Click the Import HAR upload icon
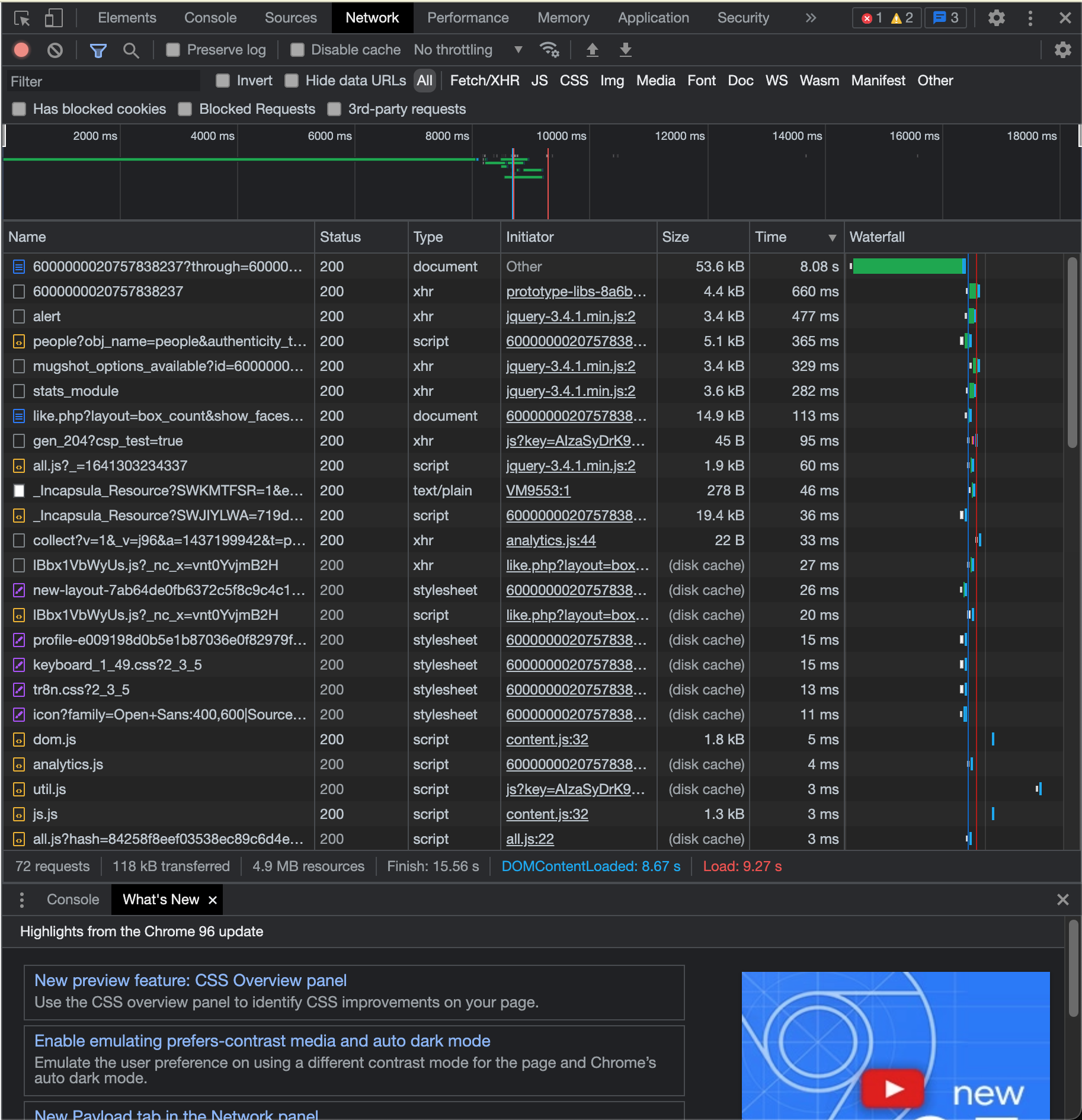Viewport: 1082px width, 1120px height. click(x=592, y=50)
